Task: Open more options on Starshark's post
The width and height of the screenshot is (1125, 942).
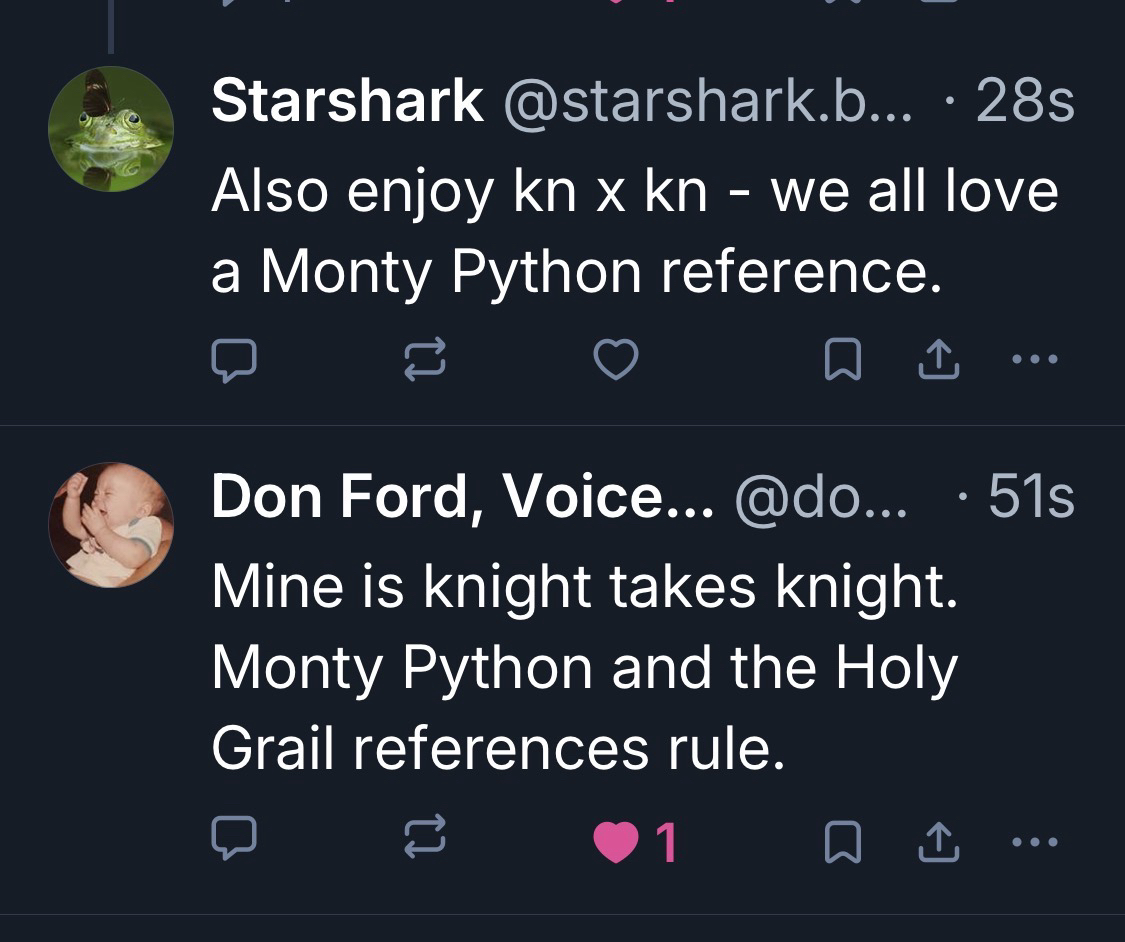Action: coord(1034,358)
